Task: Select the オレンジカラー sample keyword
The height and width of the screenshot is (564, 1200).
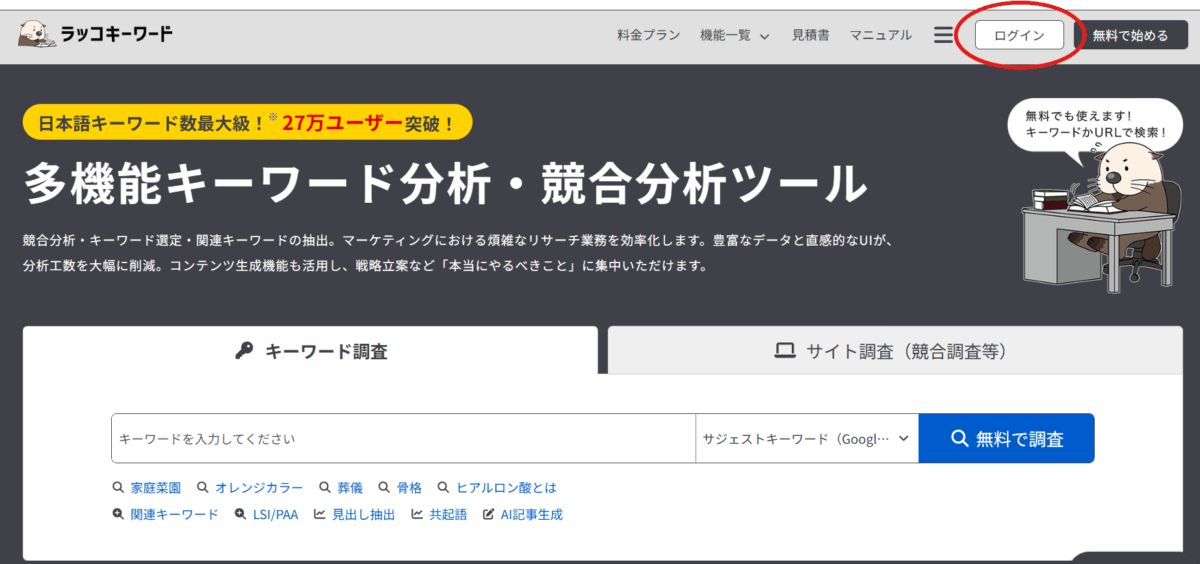Action: [x=250, y=488]
